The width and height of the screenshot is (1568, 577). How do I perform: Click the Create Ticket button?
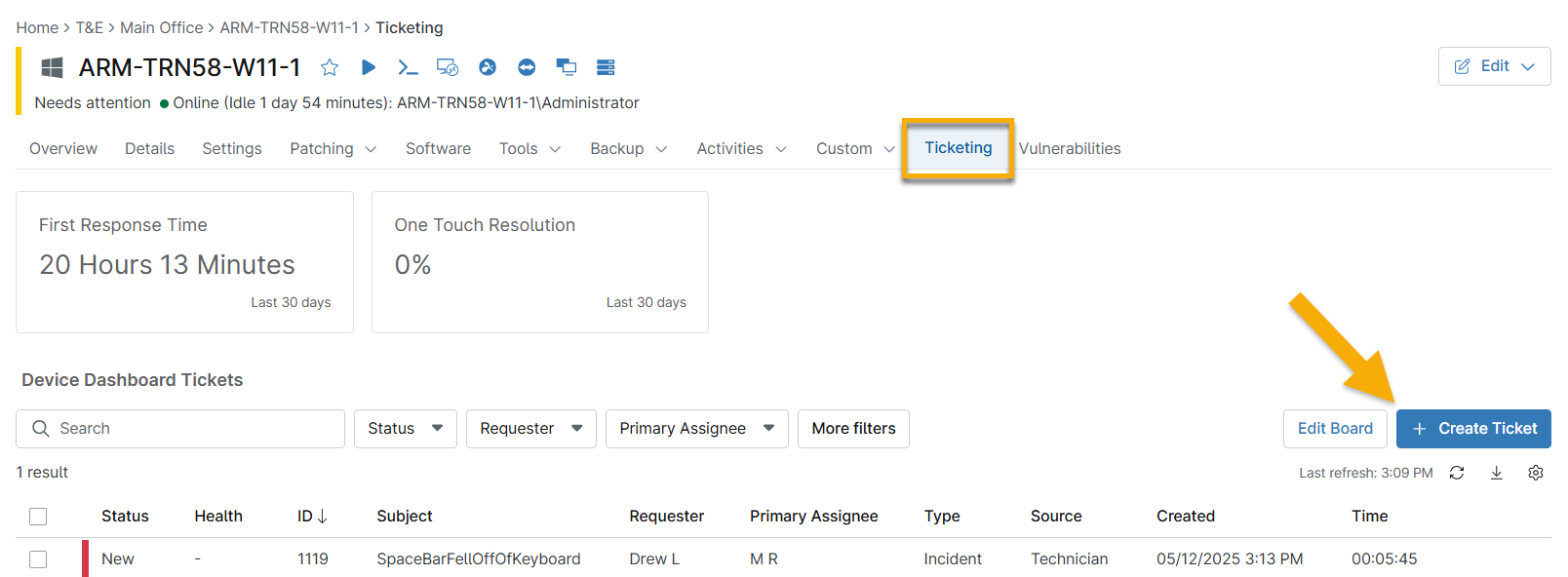(1473, 429)
